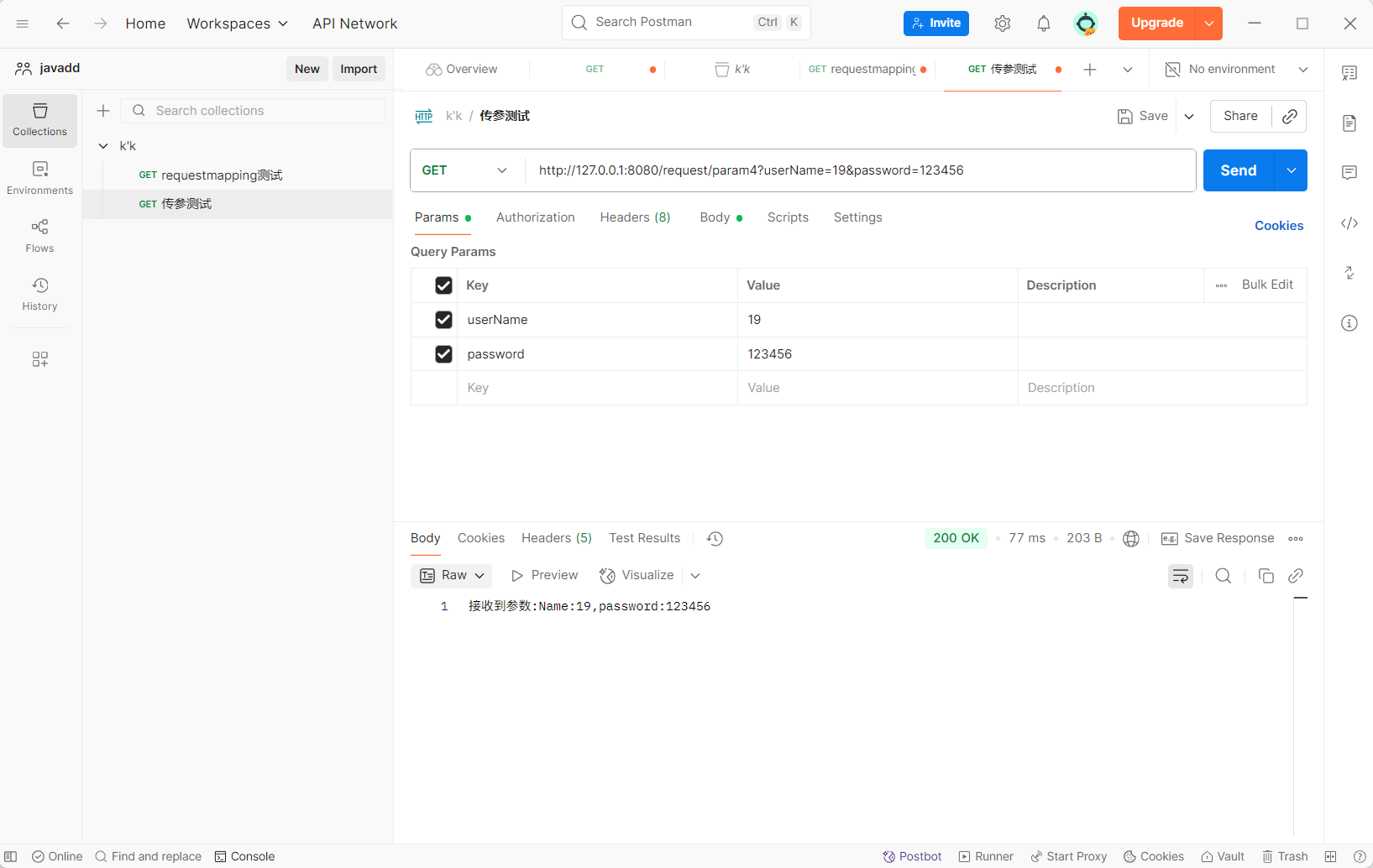Switch to the Scripts tab
1373x868 pixels.
[x=788, y=217]
